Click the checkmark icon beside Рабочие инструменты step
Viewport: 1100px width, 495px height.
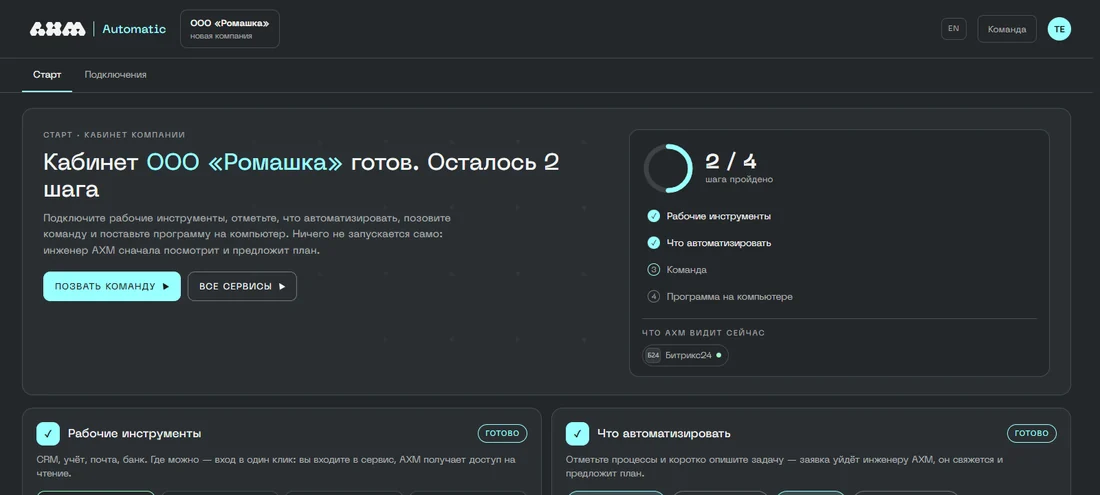[653, 216]
